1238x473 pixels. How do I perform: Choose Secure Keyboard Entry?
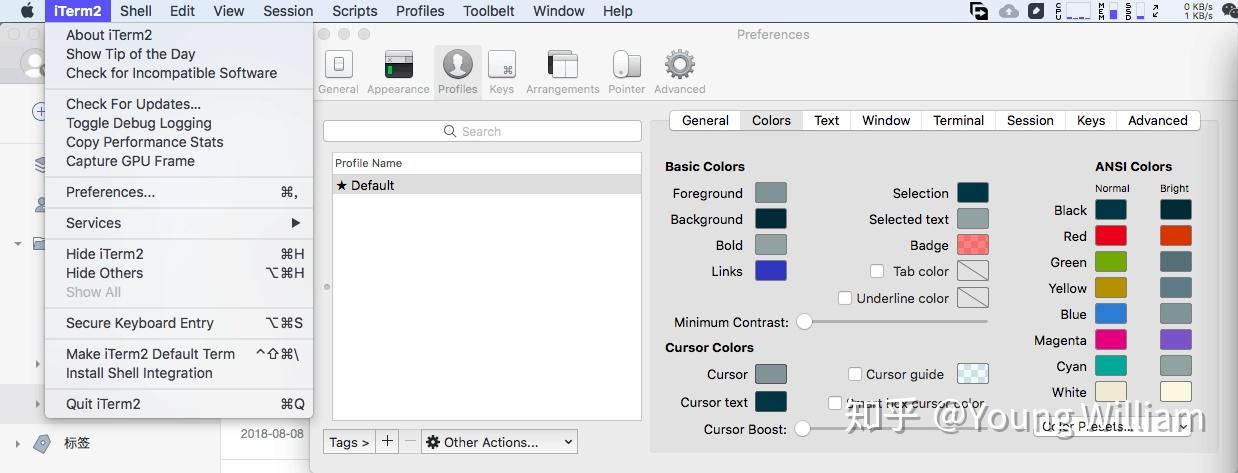[179, 323]
